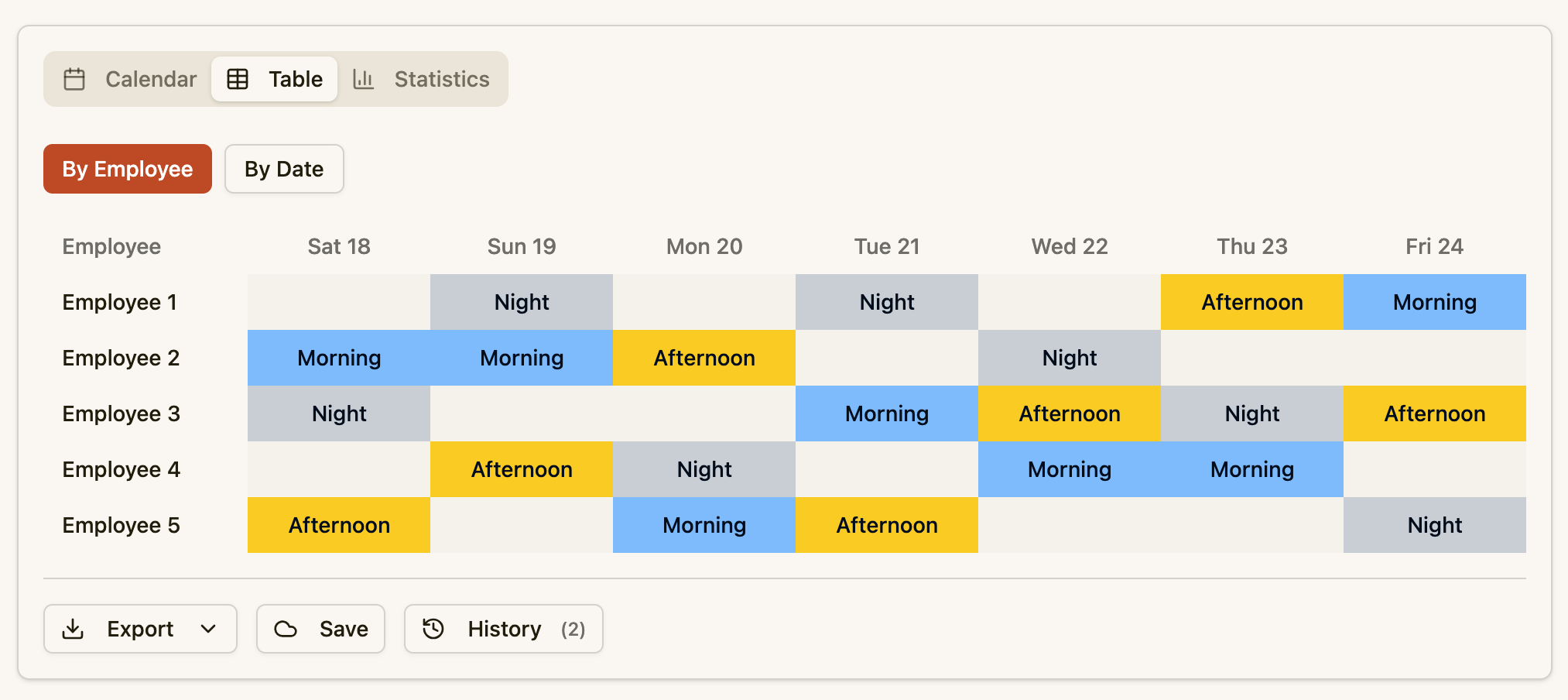
Task: Toggle the By Employee grouping
Action: coord(127,169)
